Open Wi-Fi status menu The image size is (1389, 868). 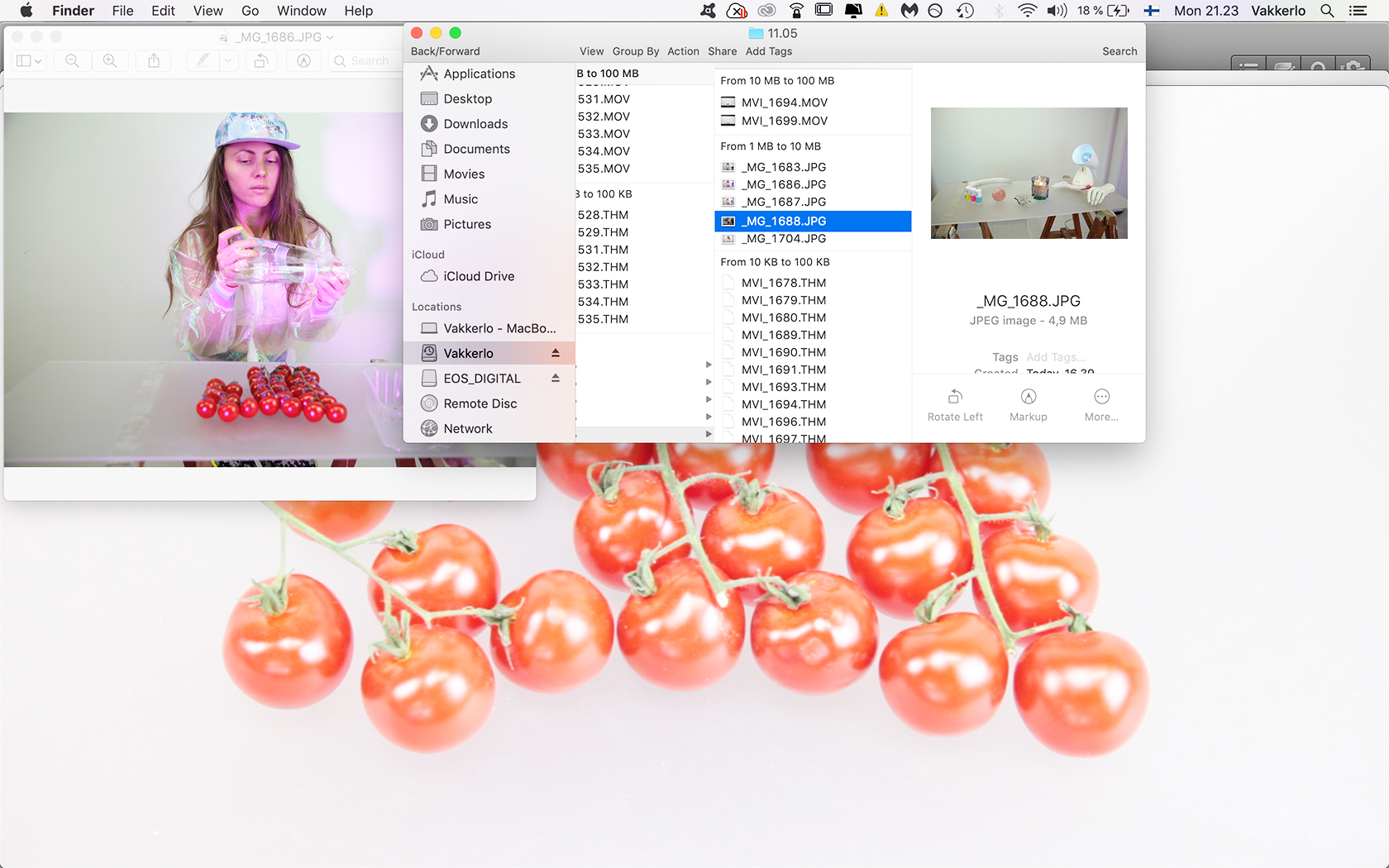(x=1027, y=11)
